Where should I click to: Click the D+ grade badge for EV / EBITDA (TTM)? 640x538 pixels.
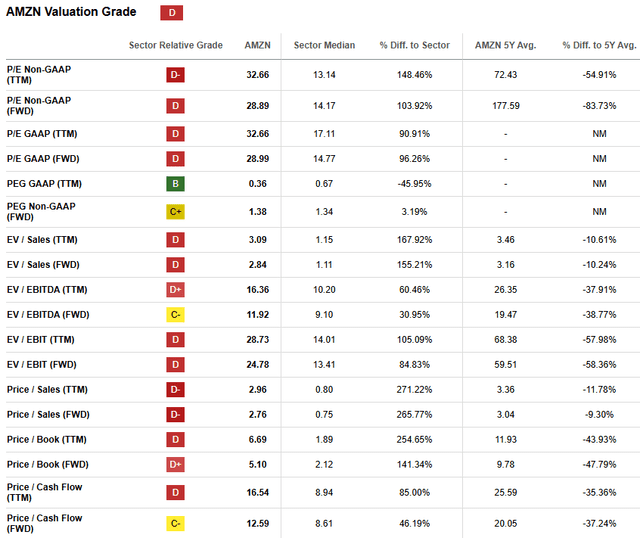click(175, 290)
